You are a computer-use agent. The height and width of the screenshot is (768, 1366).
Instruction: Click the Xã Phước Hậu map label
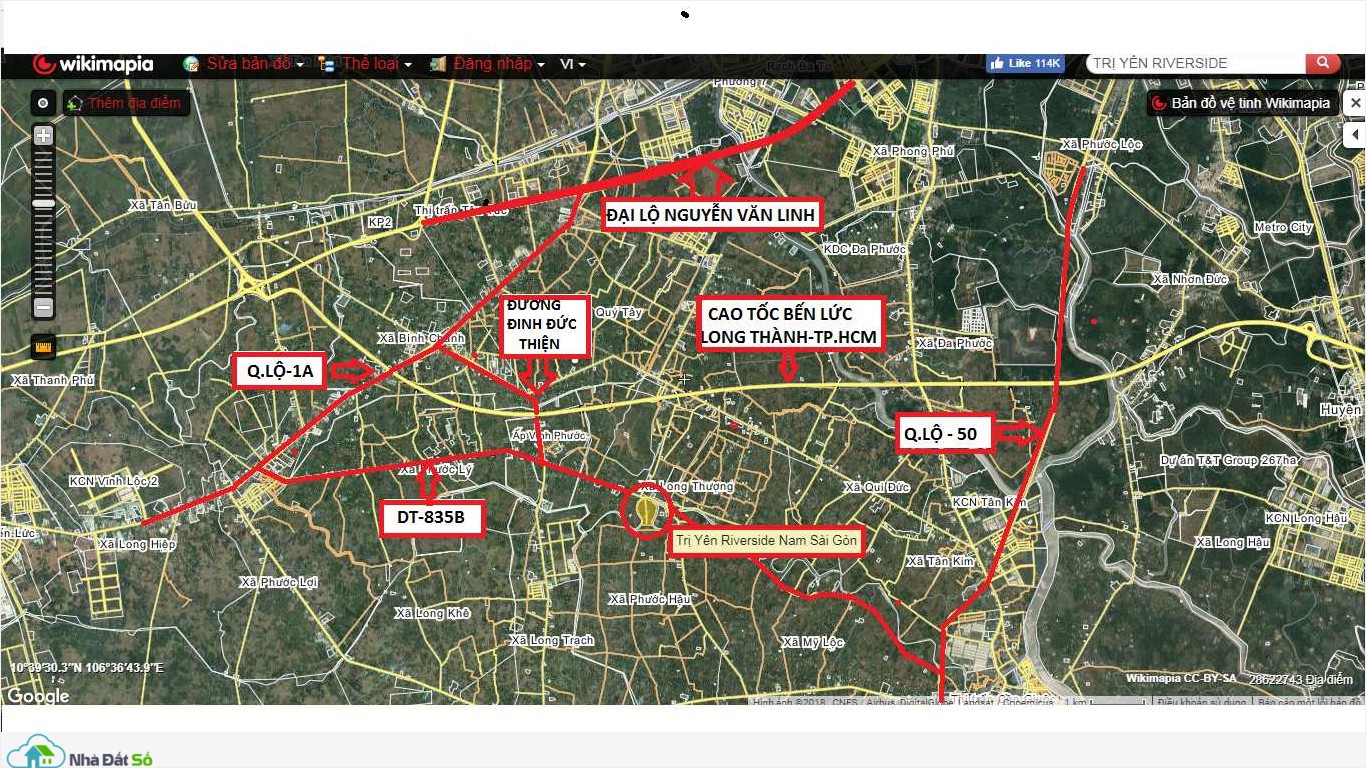[x=650, y=599]
